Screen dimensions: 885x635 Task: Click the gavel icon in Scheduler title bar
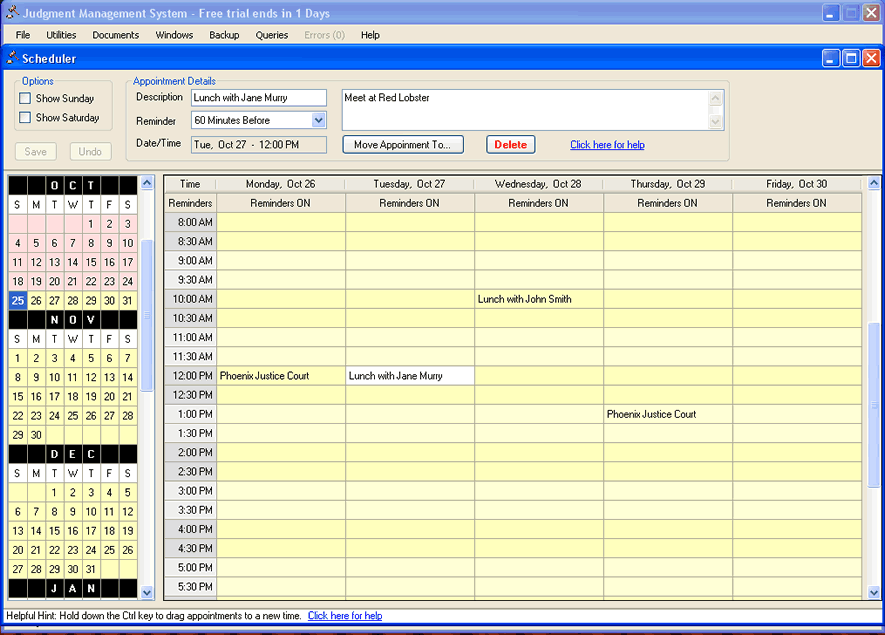coord(12,59)
